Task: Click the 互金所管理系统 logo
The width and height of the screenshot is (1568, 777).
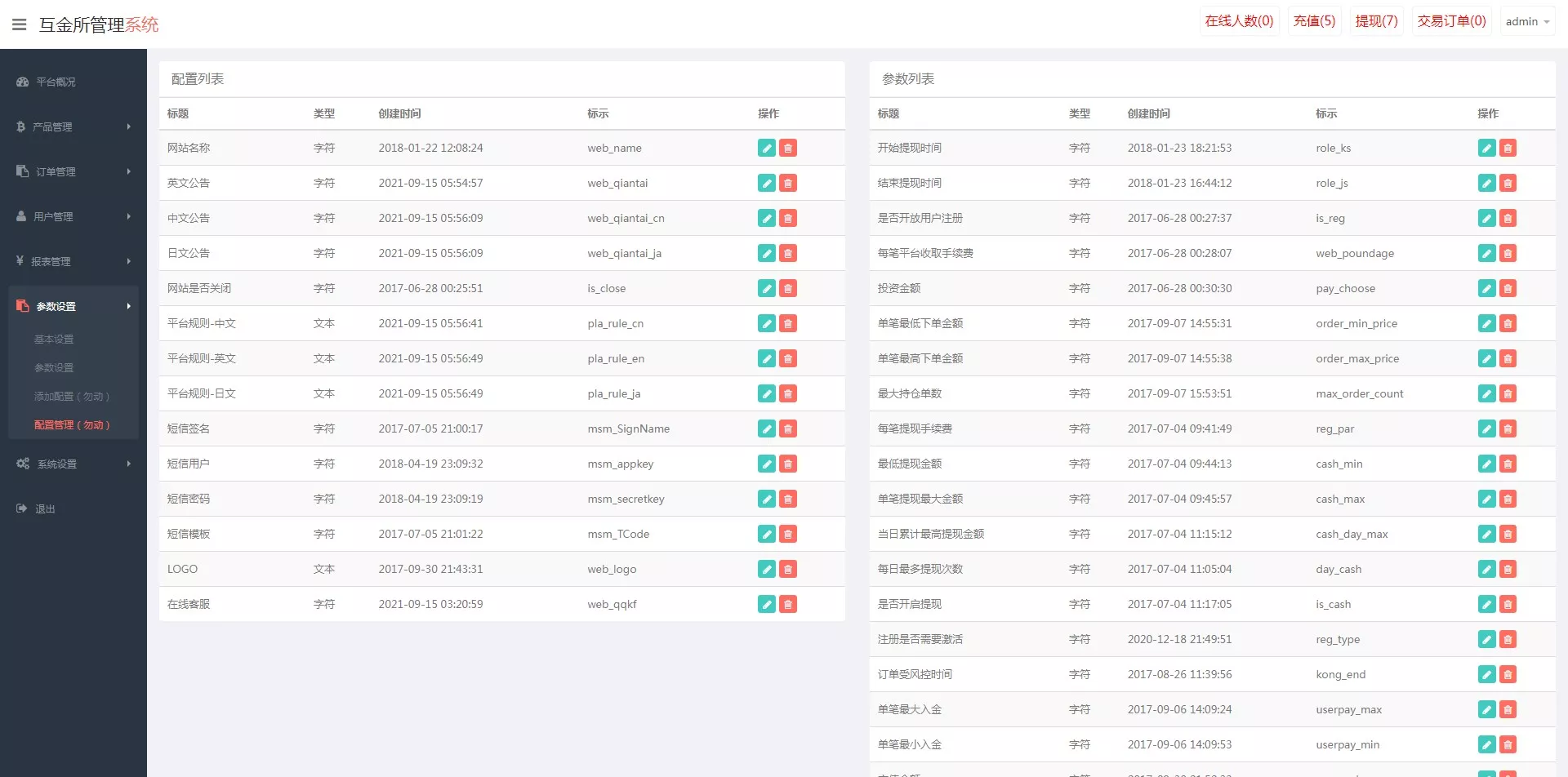Action: [98, 24]
